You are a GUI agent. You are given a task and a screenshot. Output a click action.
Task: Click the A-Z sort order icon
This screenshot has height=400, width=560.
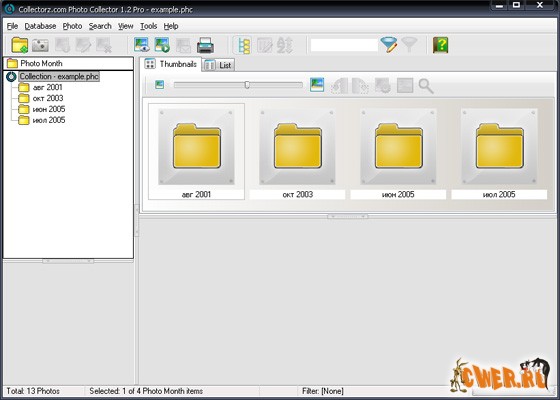click(285, 45)
